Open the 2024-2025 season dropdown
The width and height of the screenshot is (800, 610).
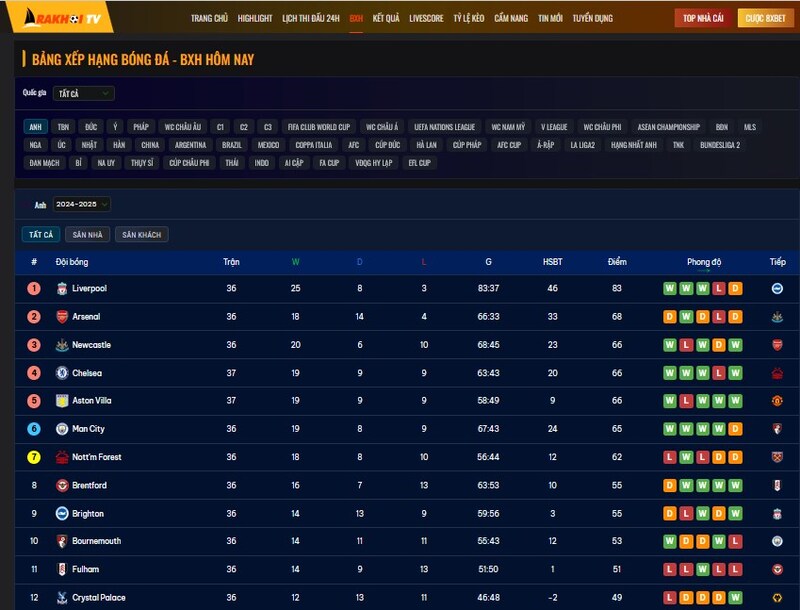82,204
